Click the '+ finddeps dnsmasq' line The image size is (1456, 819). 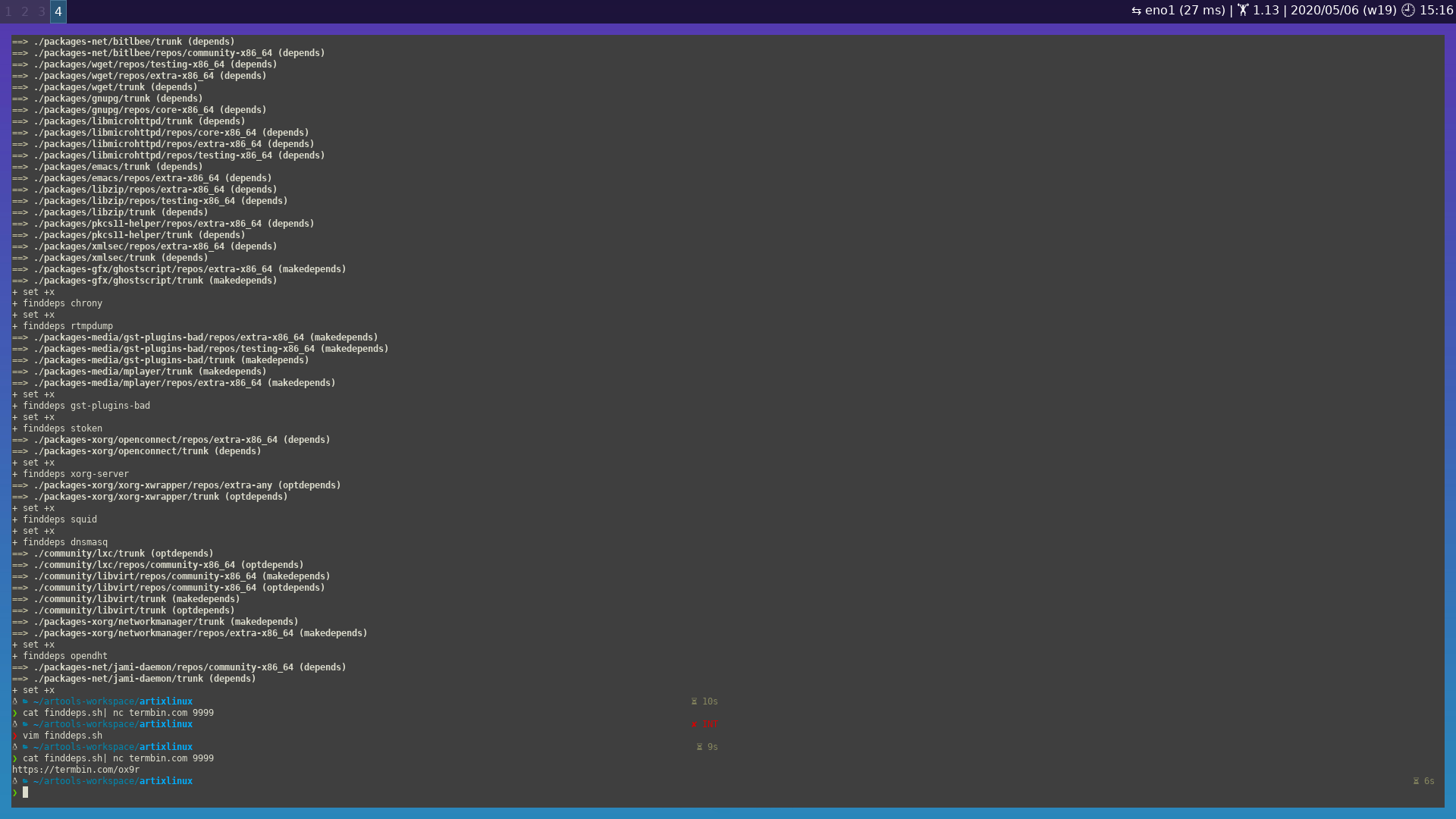(60, 542)
